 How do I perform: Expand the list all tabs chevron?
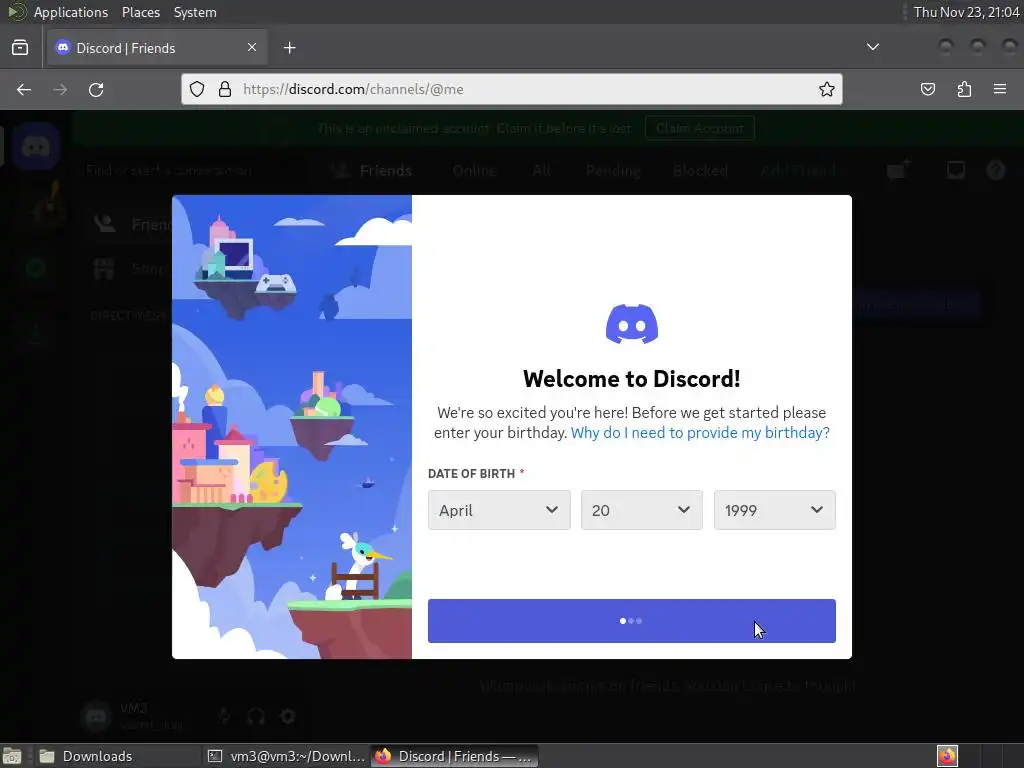[x=872, y=47]
